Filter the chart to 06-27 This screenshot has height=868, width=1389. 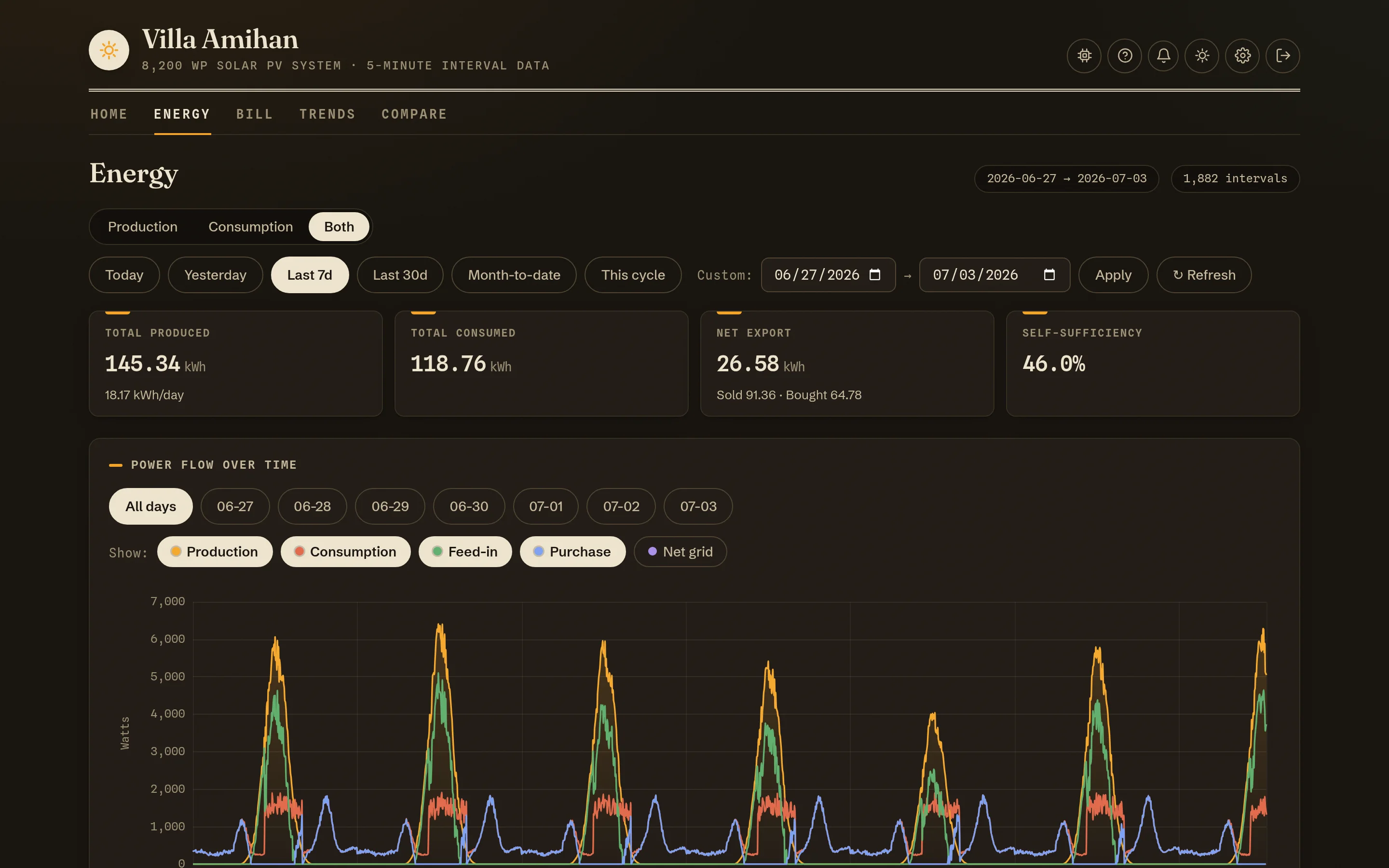[x=235, y=506]
